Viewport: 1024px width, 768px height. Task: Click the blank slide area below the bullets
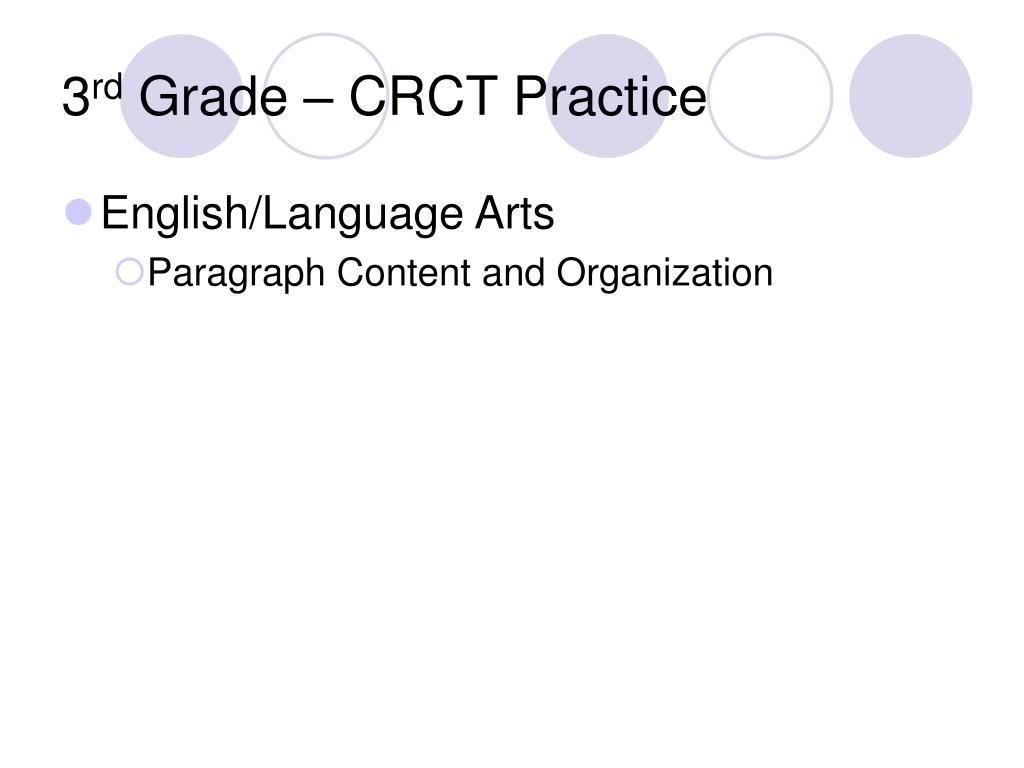512,522
